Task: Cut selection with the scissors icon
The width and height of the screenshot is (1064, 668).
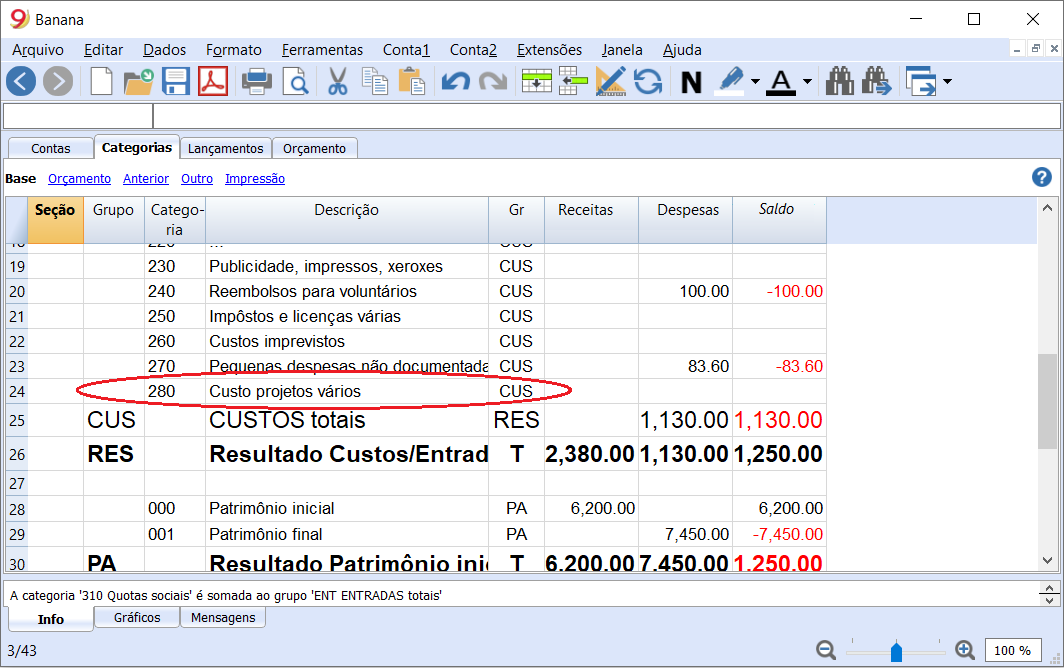Action: (x=337, y=81)
